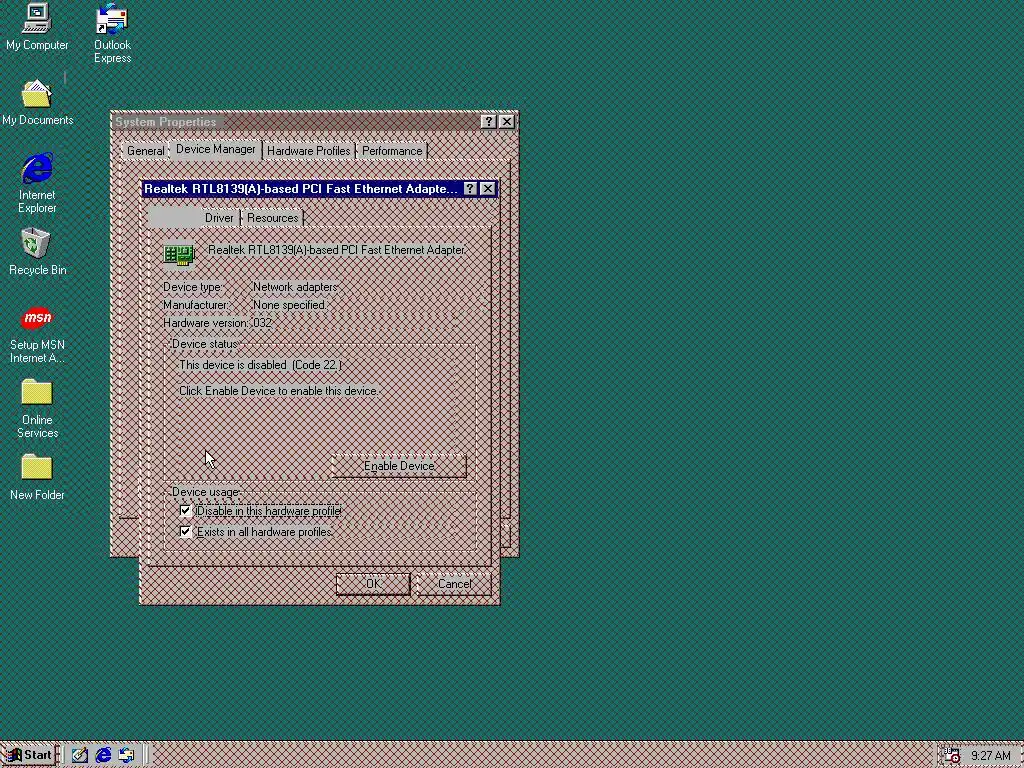This screenshot has height=768, width=1024.
Task: Open the Start menu
Action: (29, 755)
